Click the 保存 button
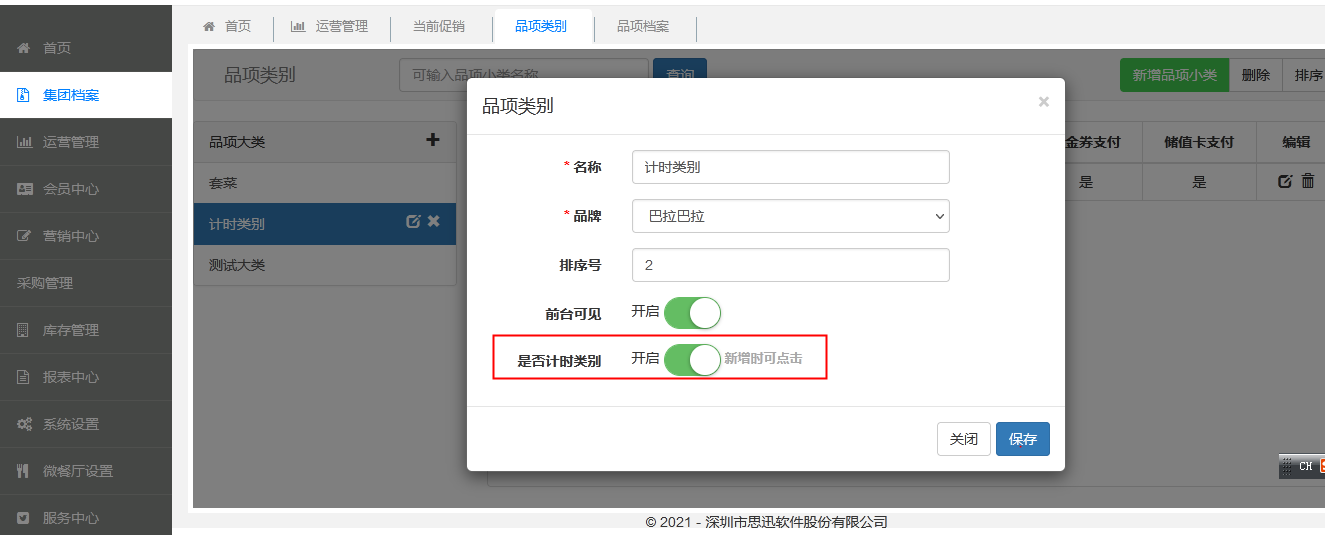The height and width of the screenshot is (535, 1325). tap(1022, 439)
